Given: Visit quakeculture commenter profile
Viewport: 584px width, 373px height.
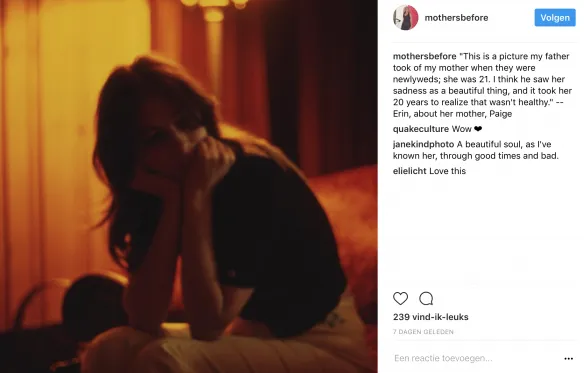Looking at the screenshot, I should [421, 129].
